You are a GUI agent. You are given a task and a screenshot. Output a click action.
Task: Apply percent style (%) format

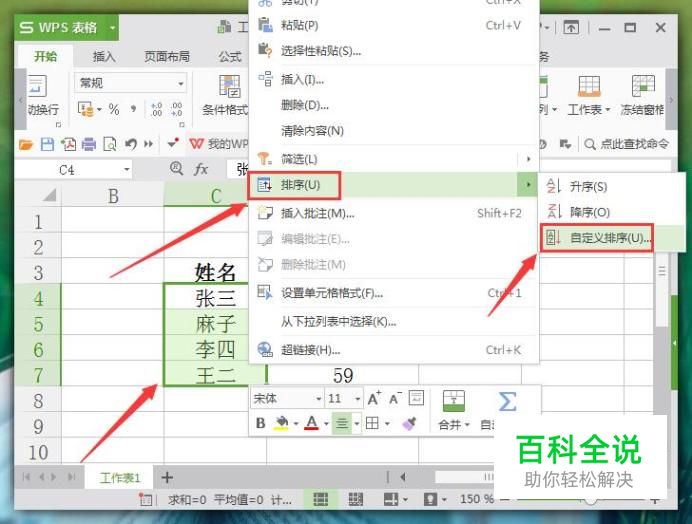tap(114, 109)
